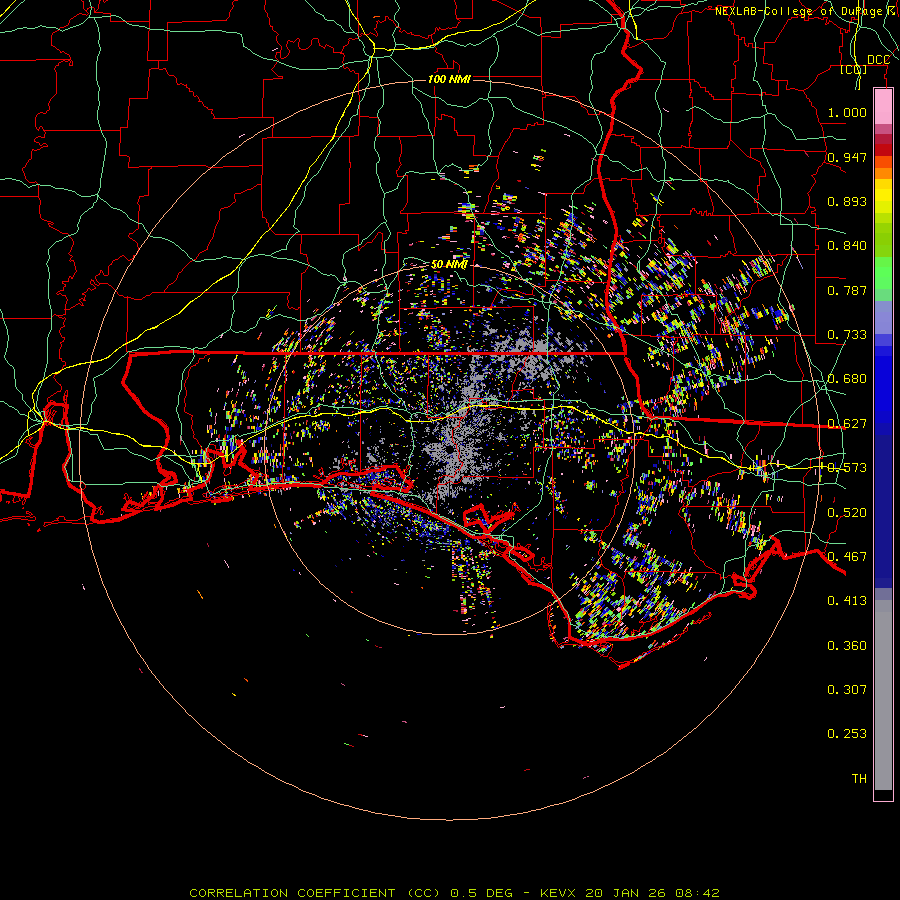Click the [CC] legend unit label
Image resolution: width=900 pixels, height=900 pixels.
pos(854,69)
